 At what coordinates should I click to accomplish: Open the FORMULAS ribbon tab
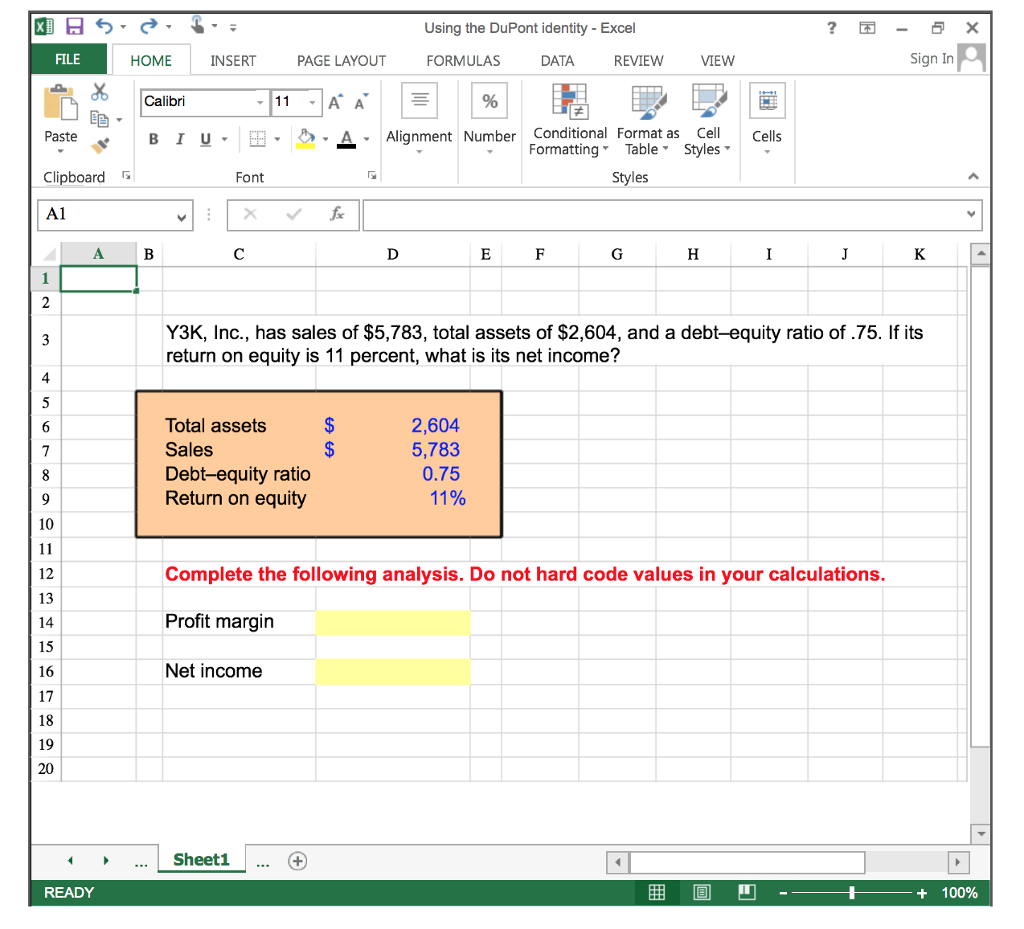click(463, 61)
